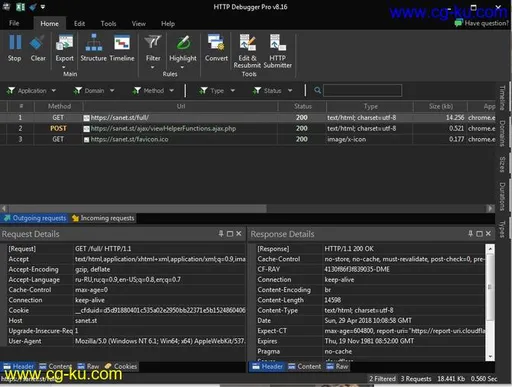Select the sanet.st/full/ GET request row
Viewport: 512px width, 387px height.
click(248, 117)
